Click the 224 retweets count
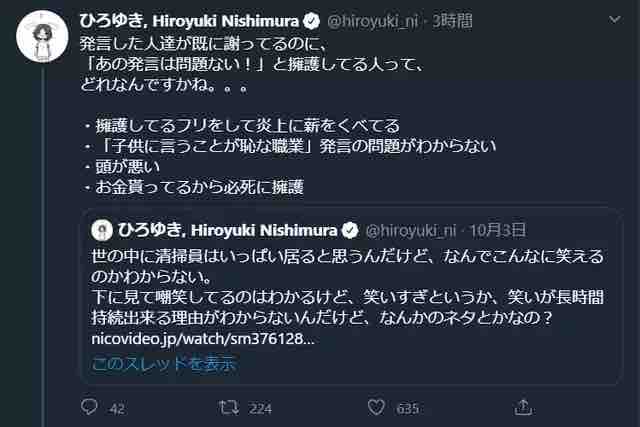 tap(261, 407)
